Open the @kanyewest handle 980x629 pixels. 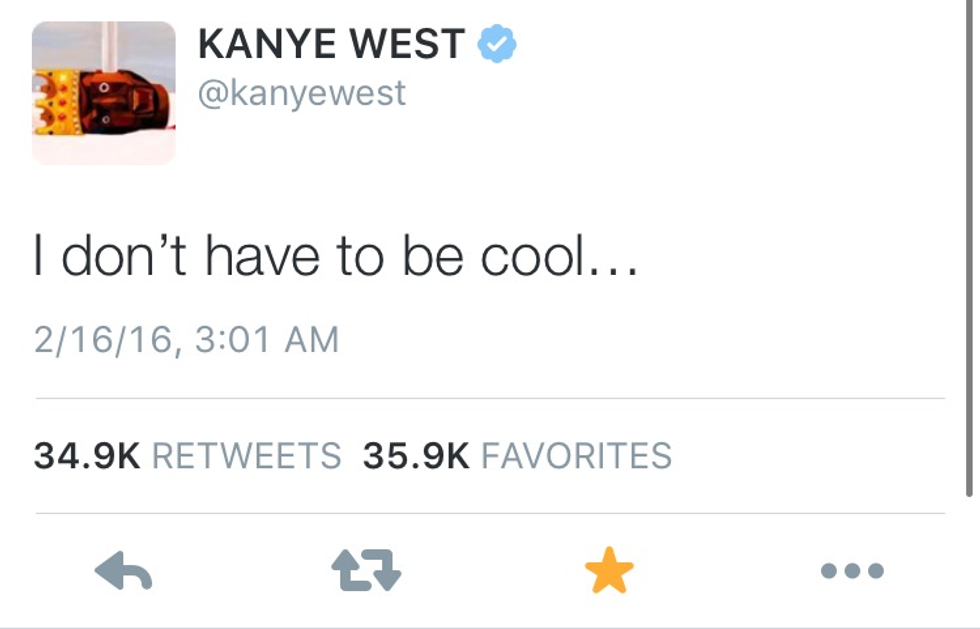(302, 93)
